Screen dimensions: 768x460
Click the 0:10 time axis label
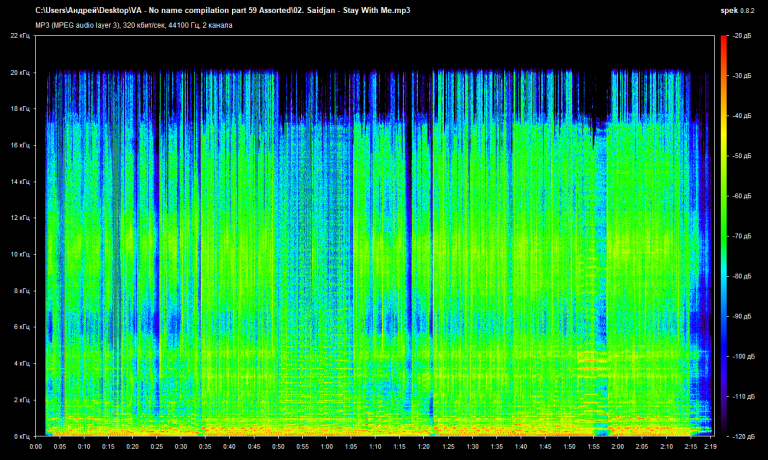coord(84,447)
